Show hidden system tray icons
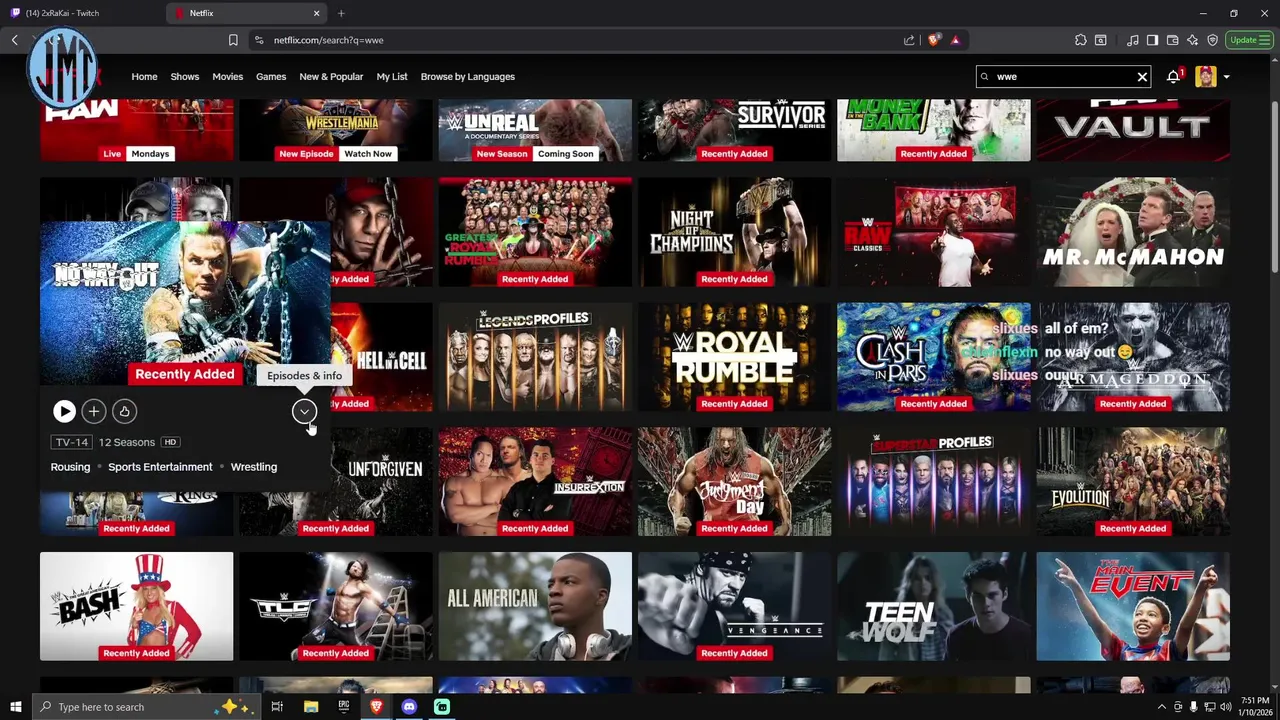The height and width of the screenshot is (720, 1280). click(x=1161, y=707)
